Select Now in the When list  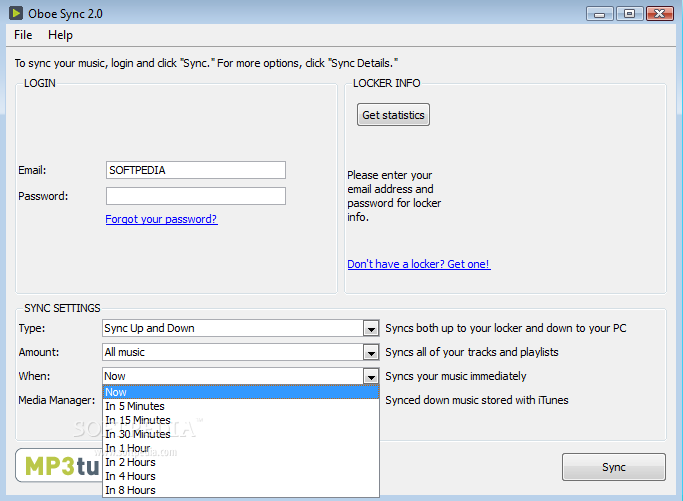241,392
